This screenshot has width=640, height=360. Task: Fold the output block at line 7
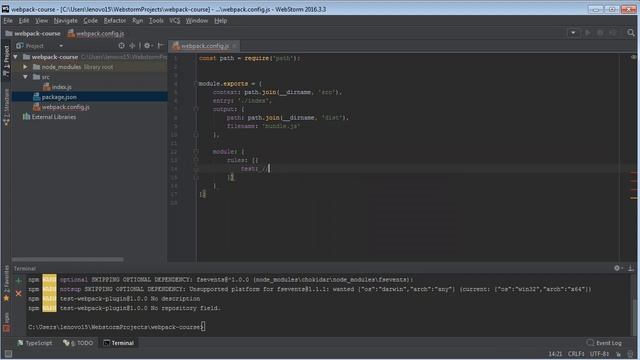click(196, 109)
